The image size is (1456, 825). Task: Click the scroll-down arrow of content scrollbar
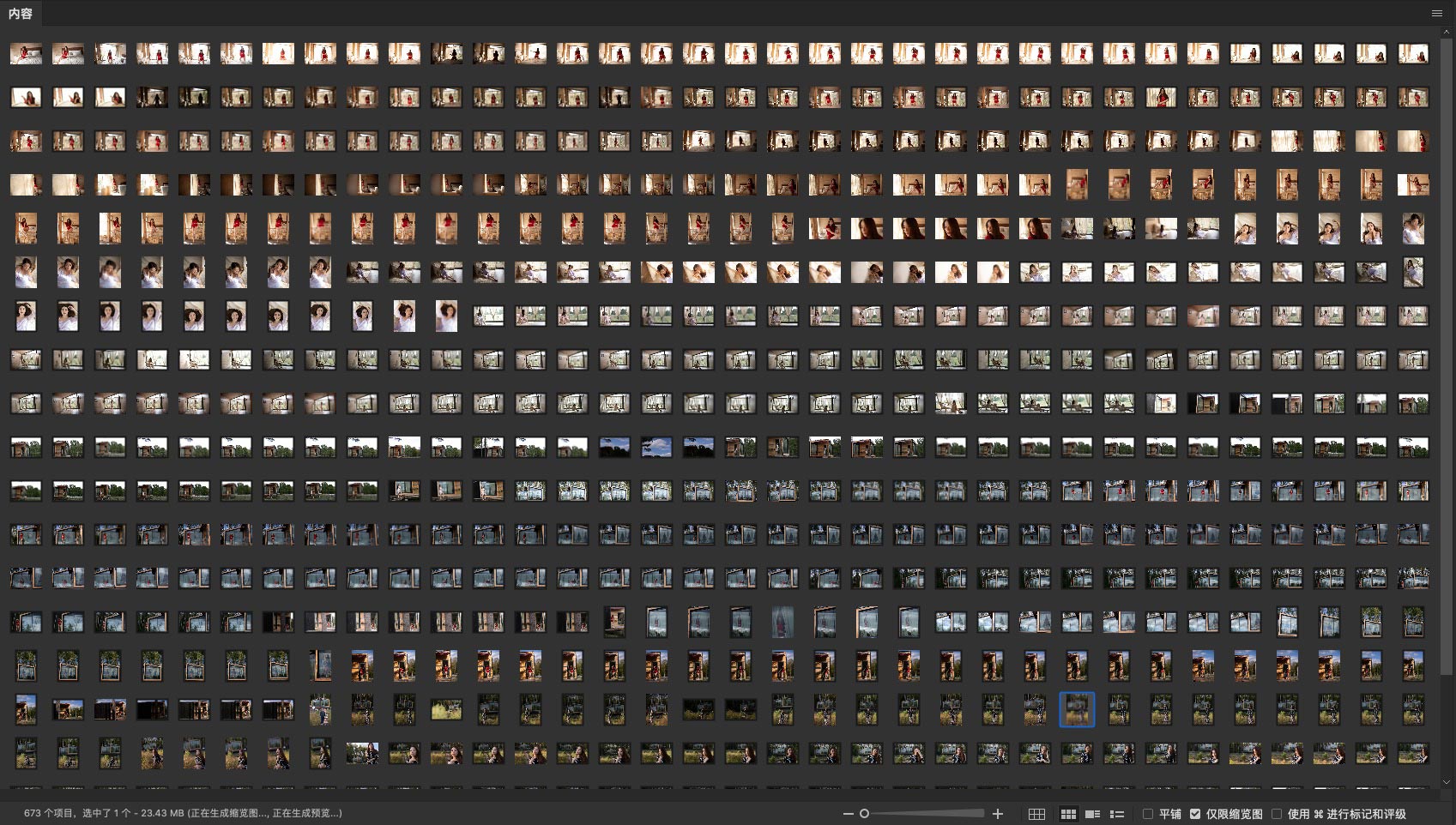pos(1447,782)
